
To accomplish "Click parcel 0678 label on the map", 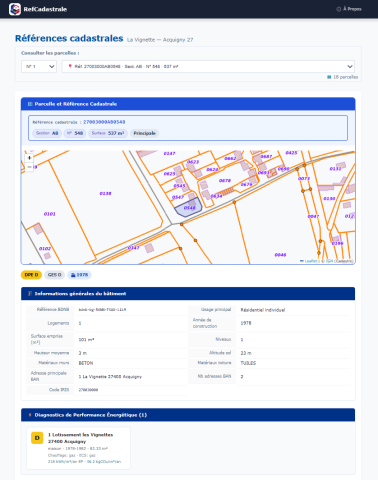I will [x=225, y=180].
